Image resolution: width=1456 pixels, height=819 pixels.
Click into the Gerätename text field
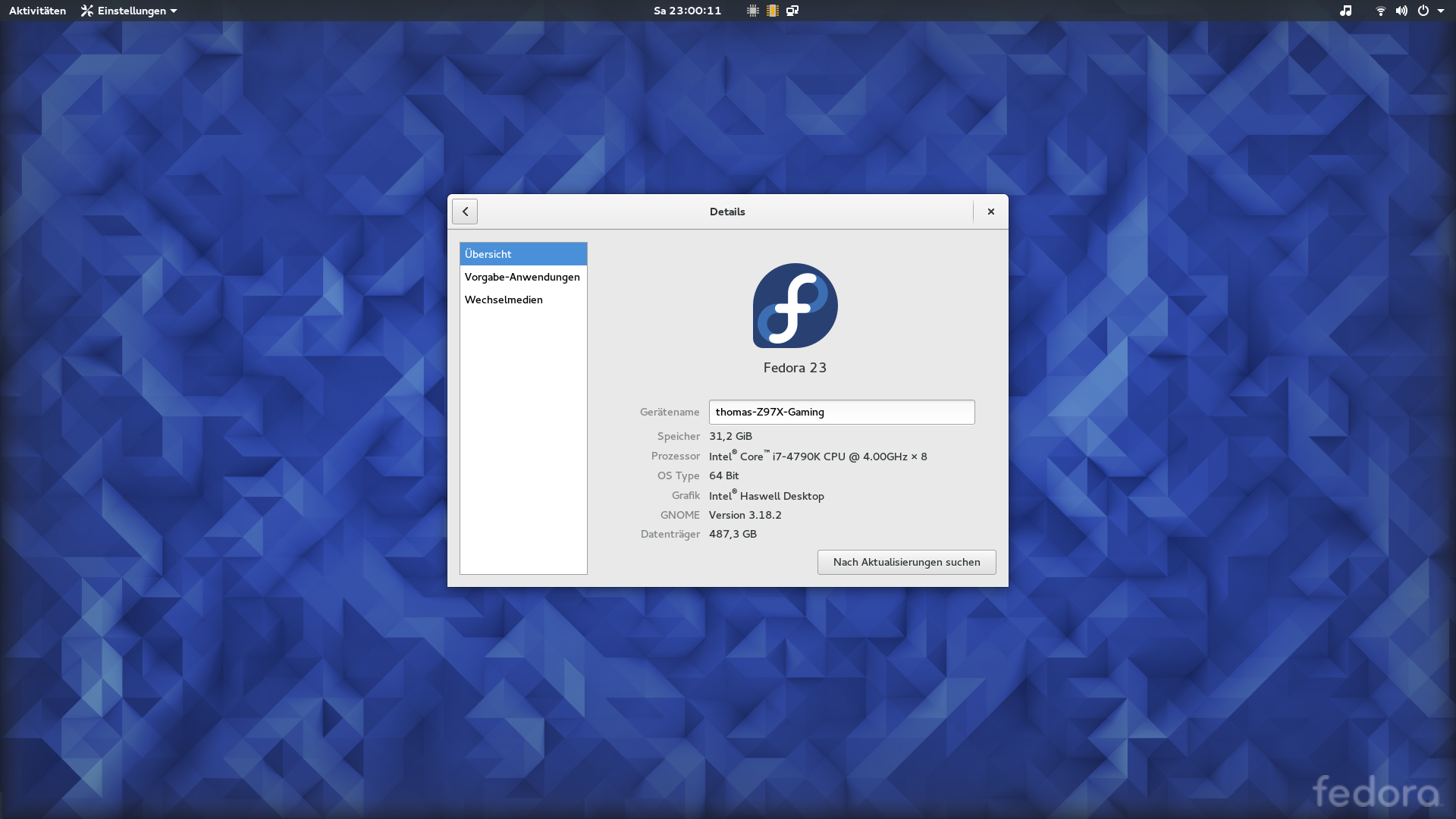coord(842,412)
